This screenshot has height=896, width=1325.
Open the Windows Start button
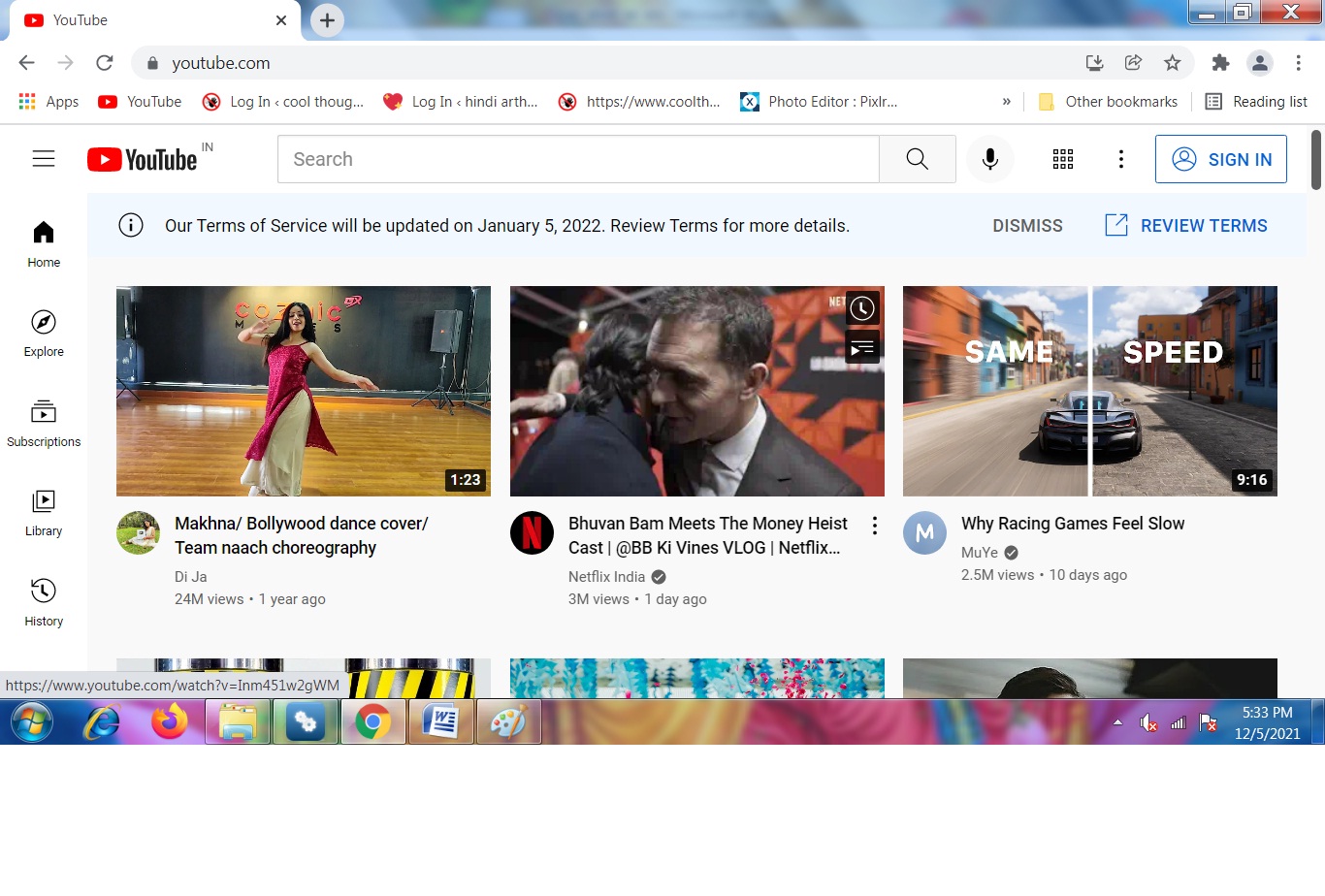click(x=31, y=723)
